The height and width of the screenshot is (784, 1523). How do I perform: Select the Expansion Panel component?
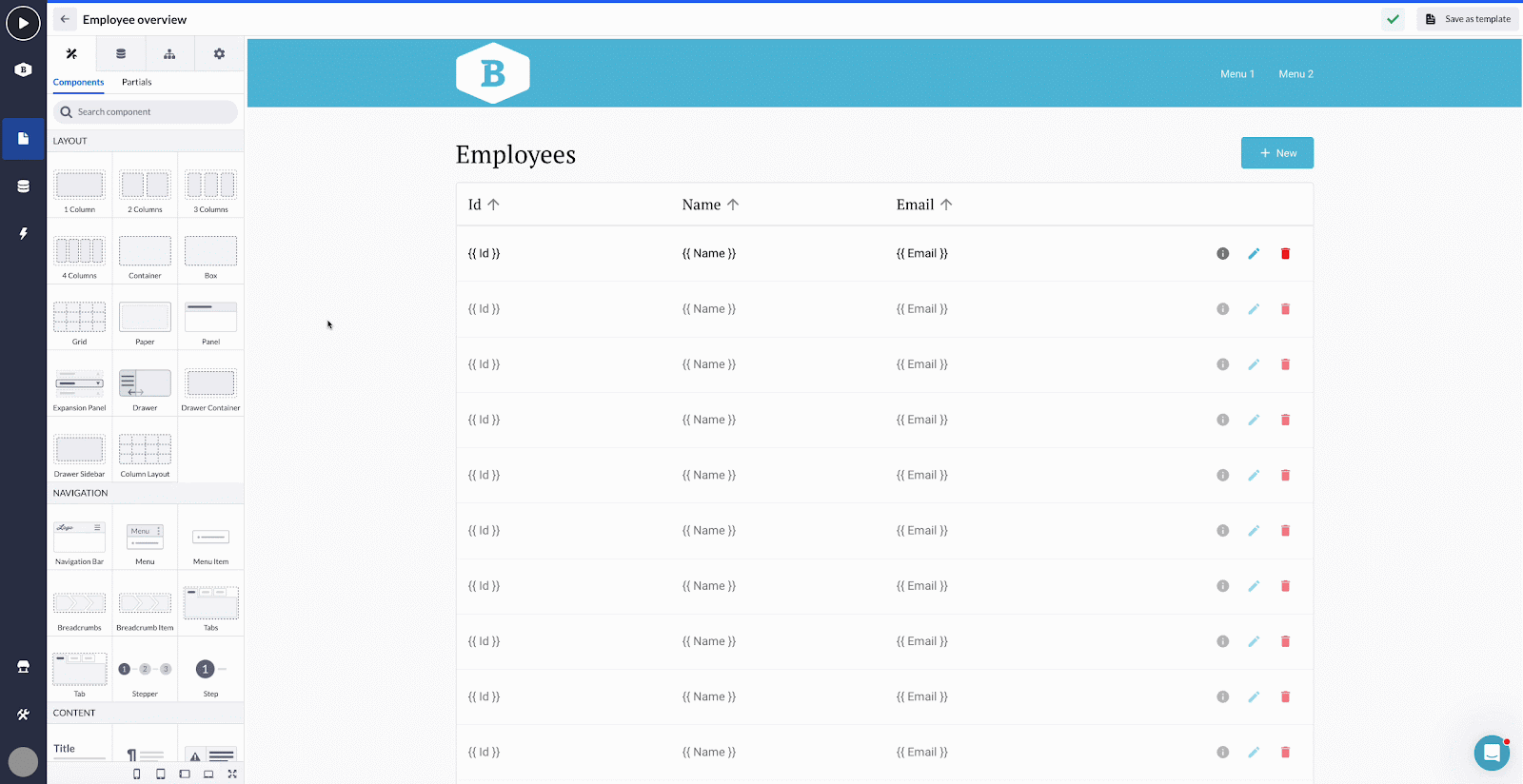tap(80, 384)
